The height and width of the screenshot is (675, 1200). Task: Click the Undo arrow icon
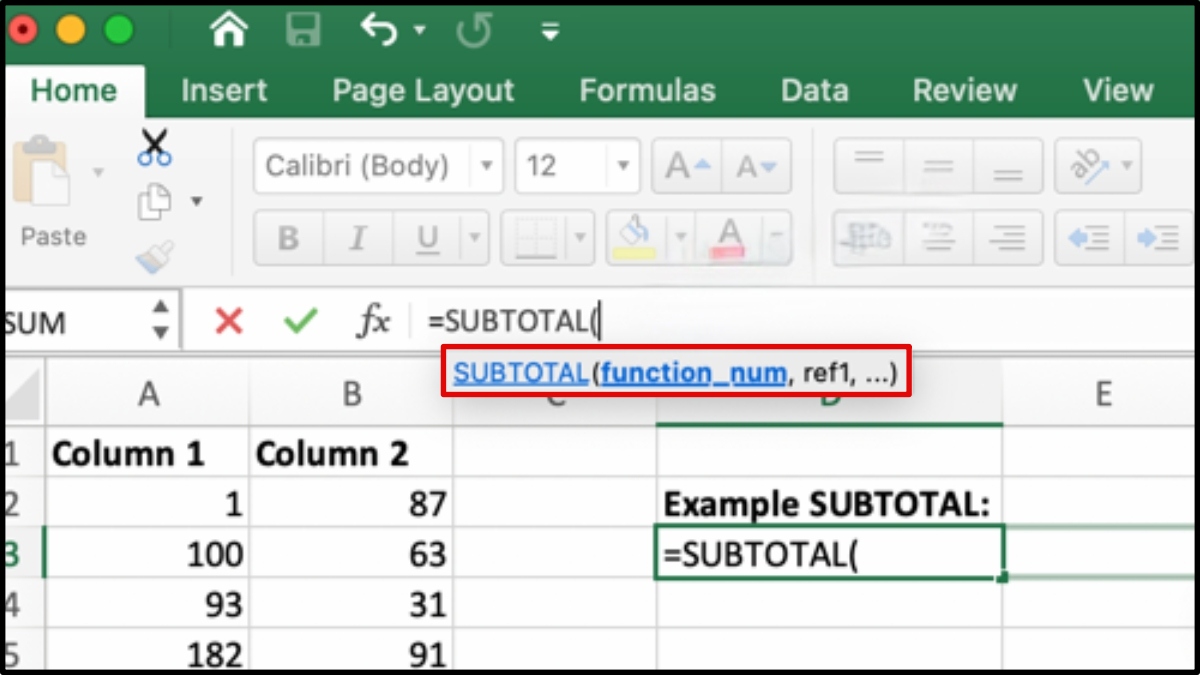(380, 30)
